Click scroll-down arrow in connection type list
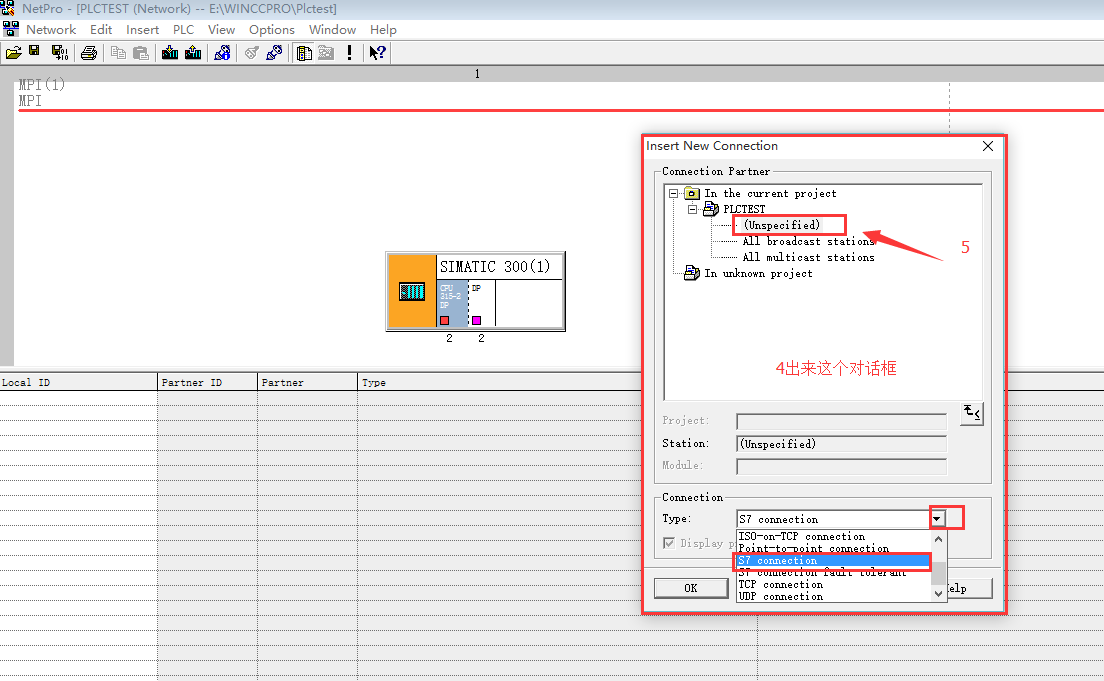The image size is (1104, 681). [938, 594]
